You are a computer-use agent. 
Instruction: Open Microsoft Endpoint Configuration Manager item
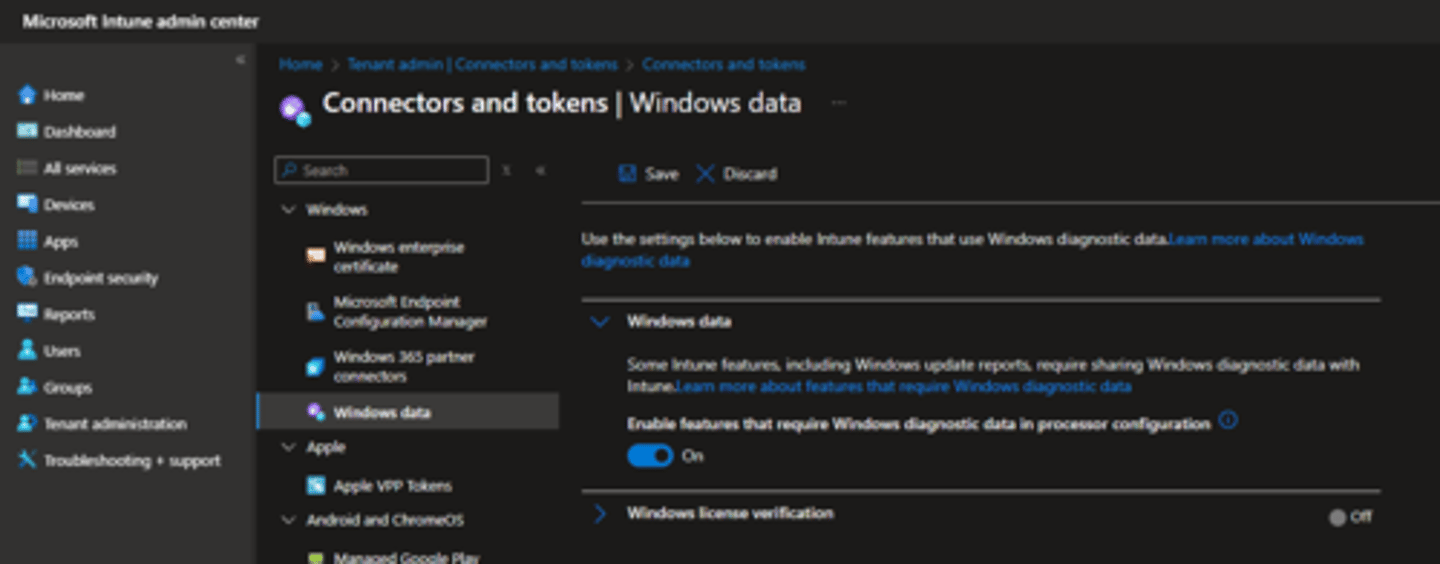(x=408, y=312)
